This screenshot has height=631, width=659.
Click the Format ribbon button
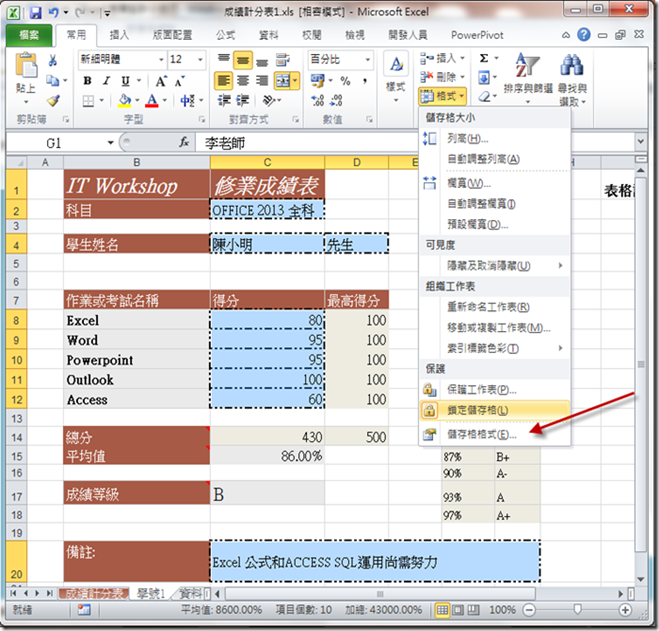coord(443,96)
